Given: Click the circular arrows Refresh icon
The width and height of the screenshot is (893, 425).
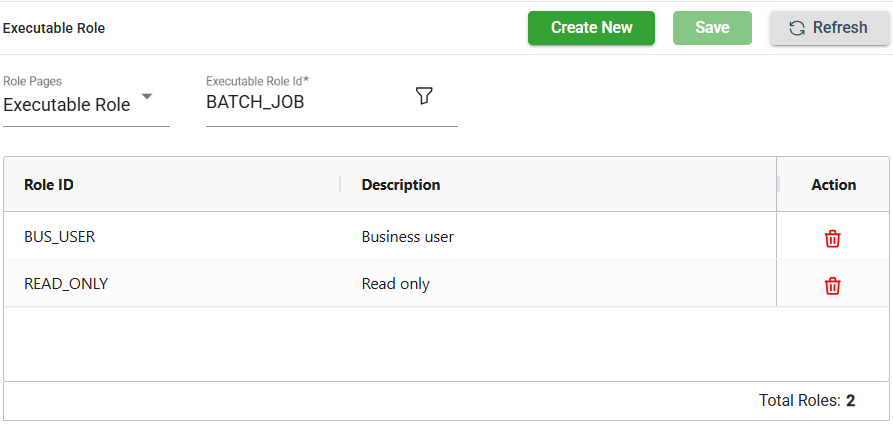Looking at the screenshot, I should click(797, 28).
